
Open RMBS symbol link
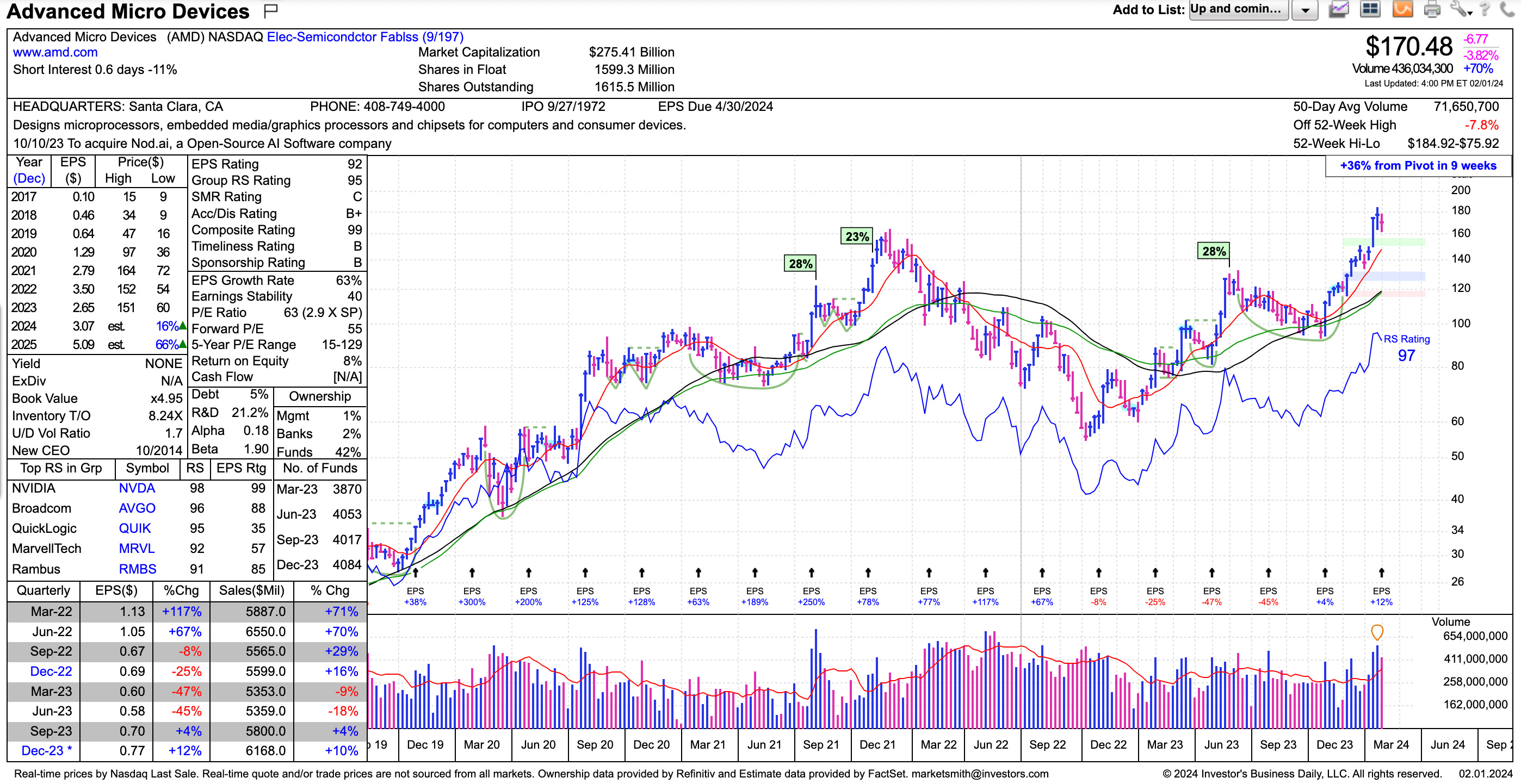click(x=138, y=569)
